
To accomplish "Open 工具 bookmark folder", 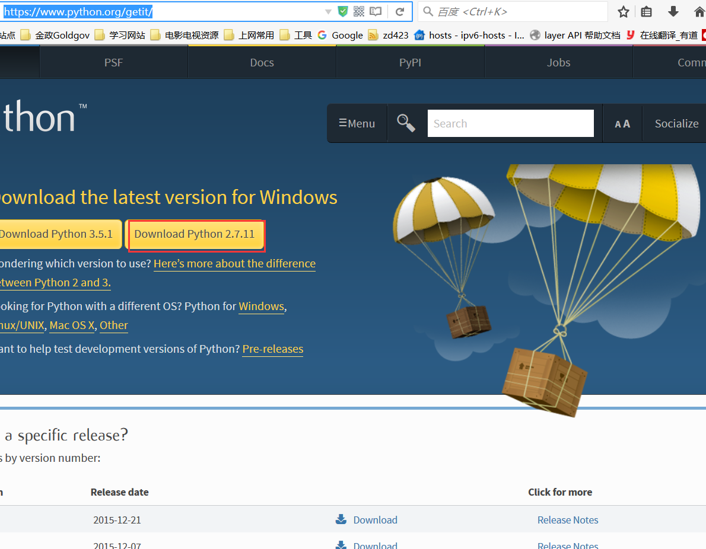I will pyautogui.click(x=296, y=35).
